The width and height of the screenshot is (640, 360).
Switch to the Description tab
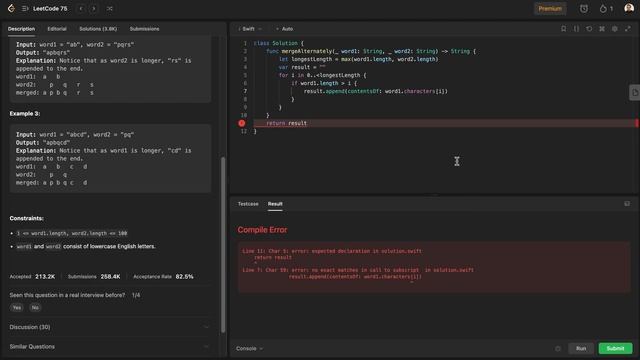(21, 29)
